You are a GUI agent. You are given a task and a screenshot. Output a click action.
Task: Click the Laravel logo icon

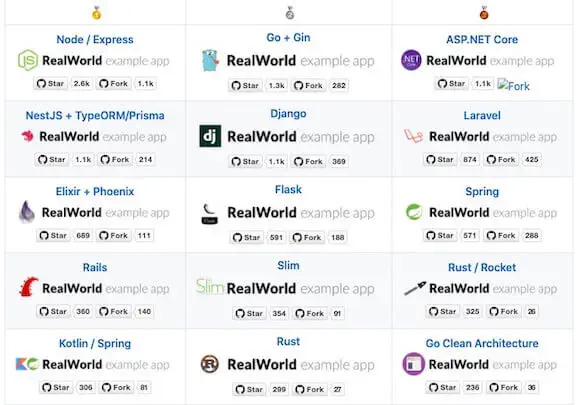point(413,136)
